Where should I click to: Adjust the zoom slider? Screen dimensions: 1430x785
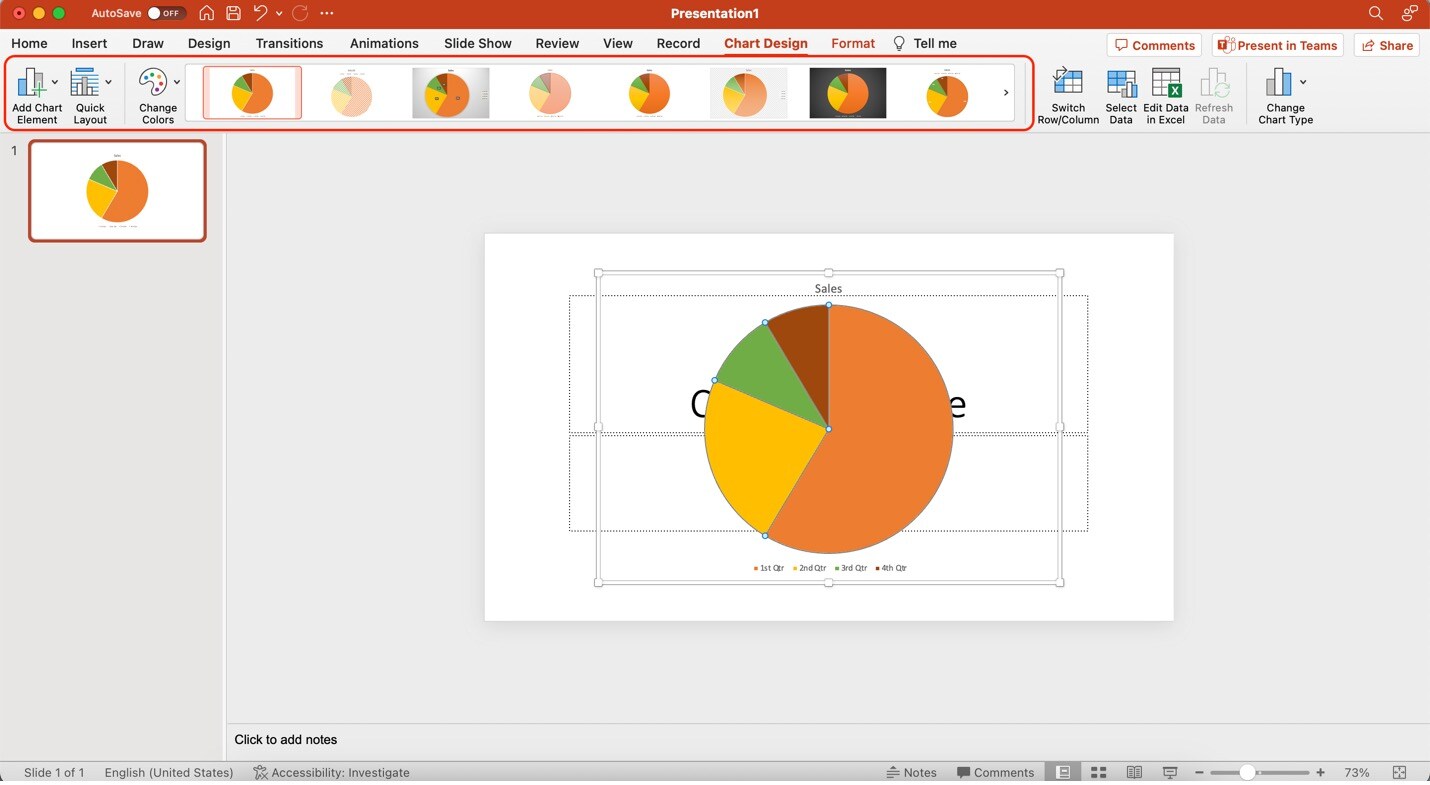1250,772
